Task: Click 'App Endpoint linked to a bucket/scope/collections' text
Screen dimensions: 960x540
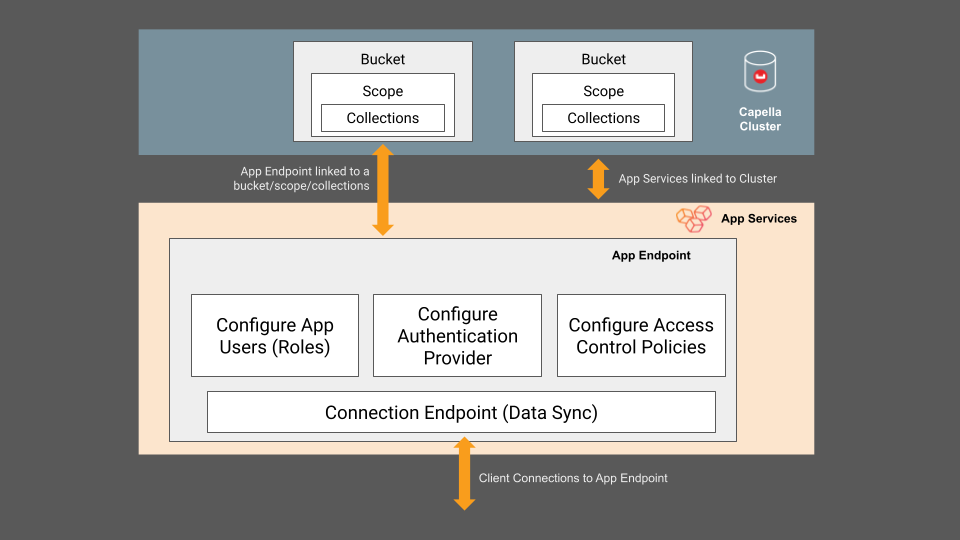Action: pyautogui.click(x=301, y=179)
